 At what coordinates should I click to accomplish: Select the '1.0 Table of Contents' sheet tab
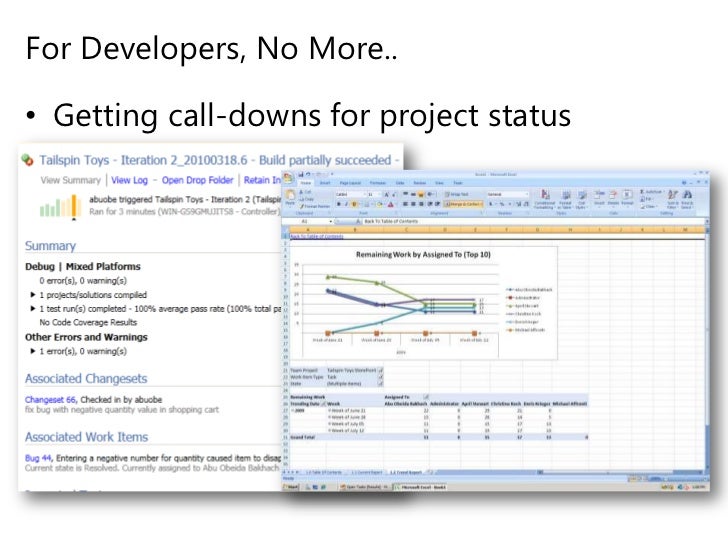(324, 473)
